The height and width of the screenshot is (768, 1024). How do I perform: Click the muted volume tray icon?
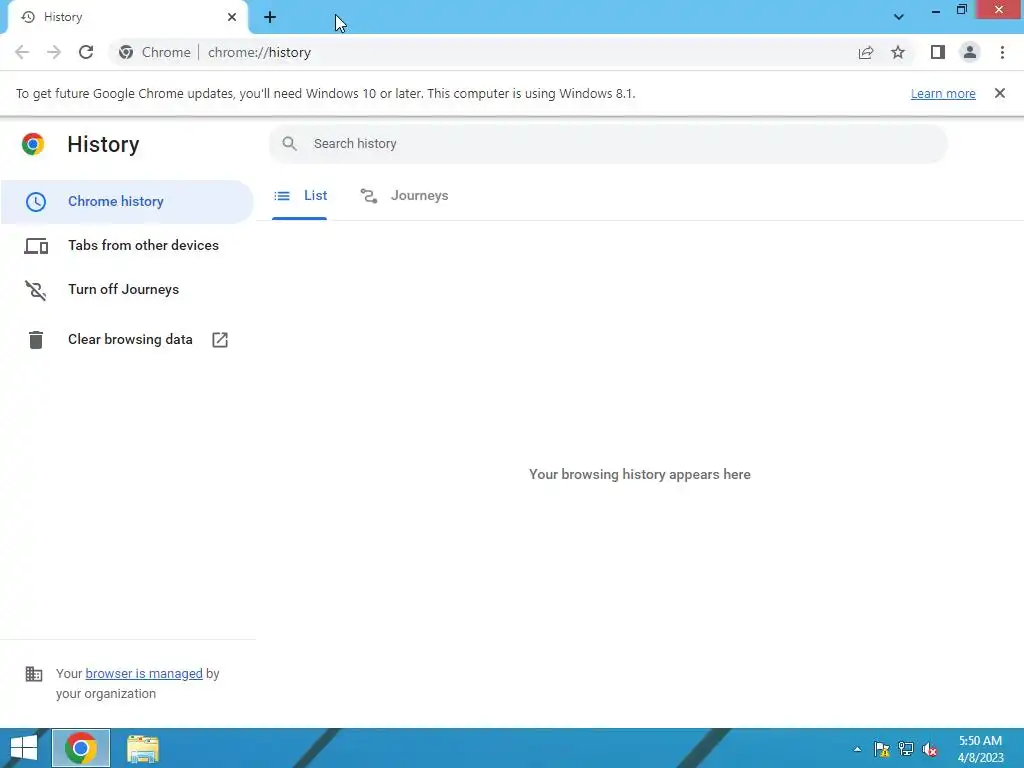(930, 749)
